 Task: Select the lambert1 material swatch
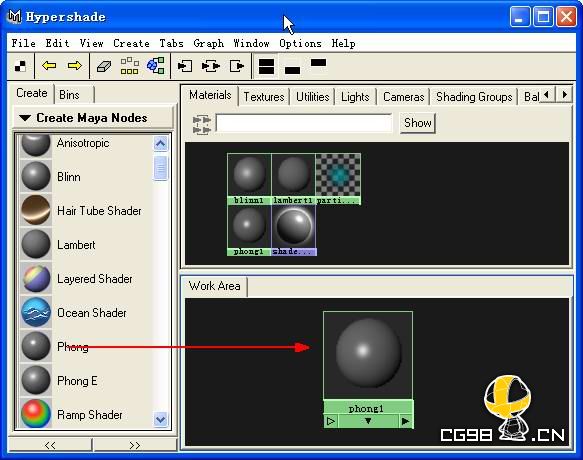[293, 179]
